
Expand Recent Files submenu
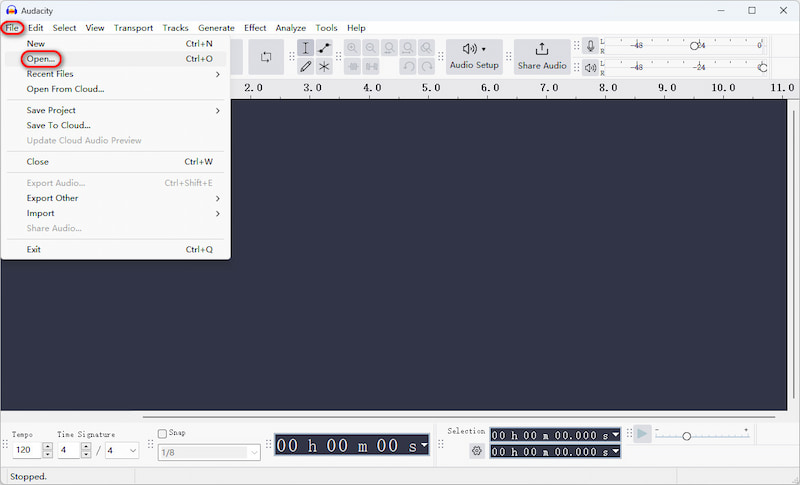116,74
